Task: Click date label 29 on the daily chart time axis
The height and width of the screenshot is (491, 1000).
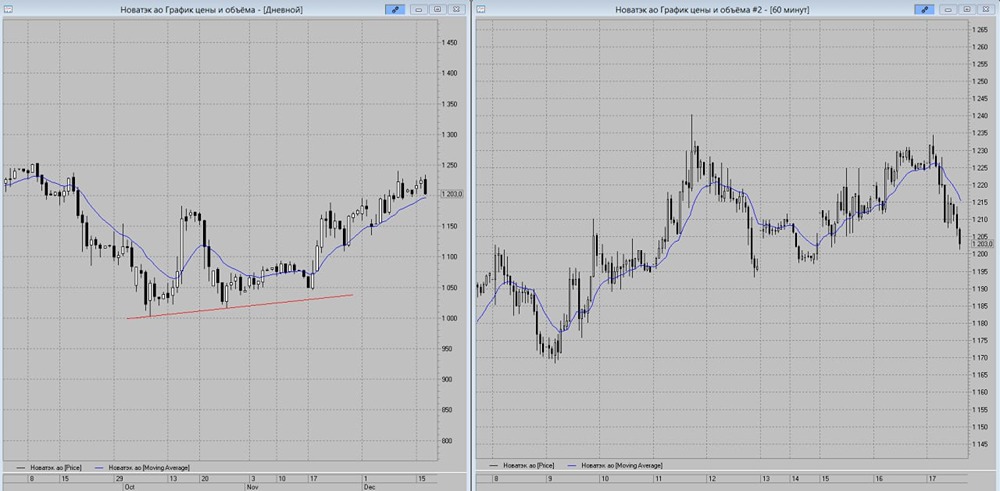Action: tap(119, 478)
